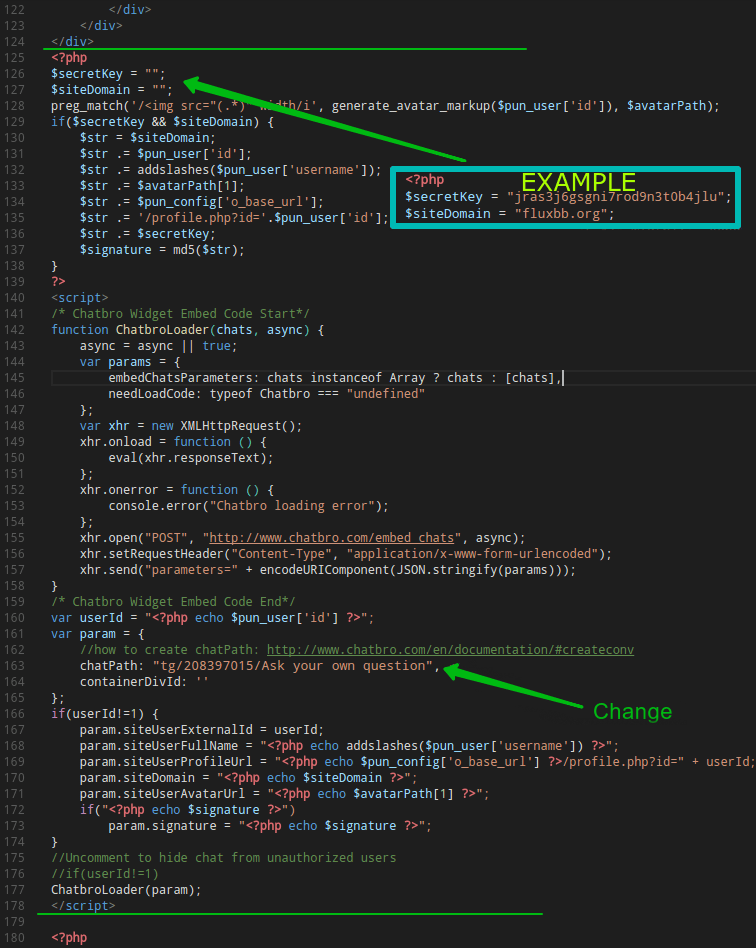Click the param.signature assignment line

270,826
